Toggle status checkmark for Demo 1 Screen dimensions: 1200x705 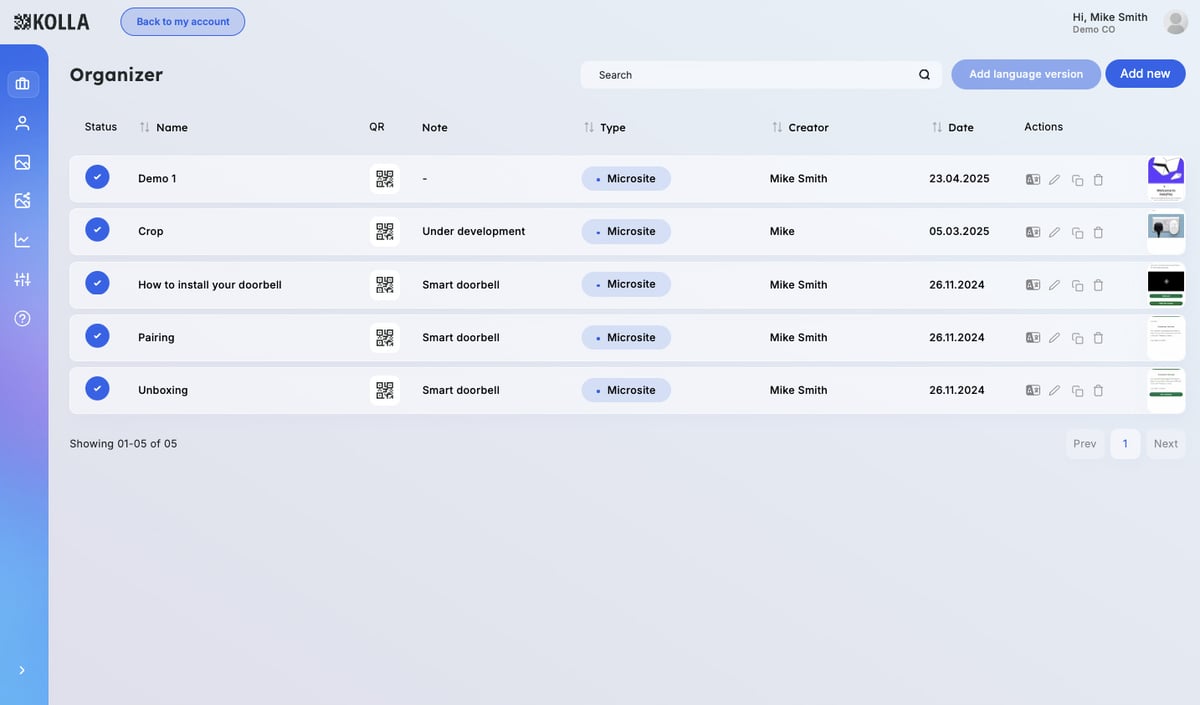point(97,177)
